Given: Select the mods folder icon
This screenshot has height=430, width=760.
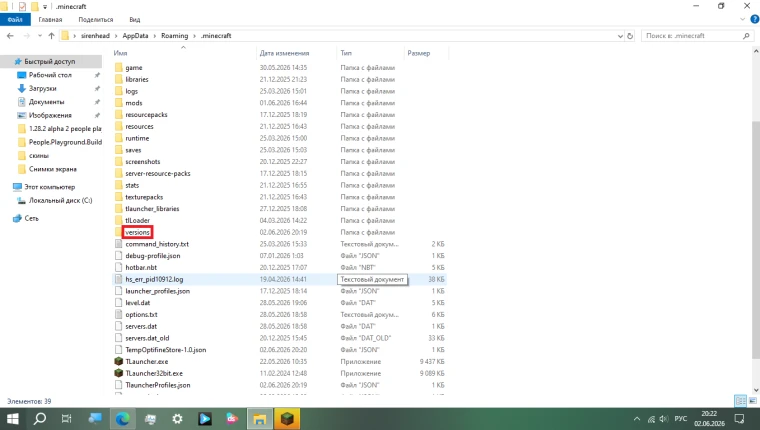Looking at the screenshot, I should click(119, 103).
